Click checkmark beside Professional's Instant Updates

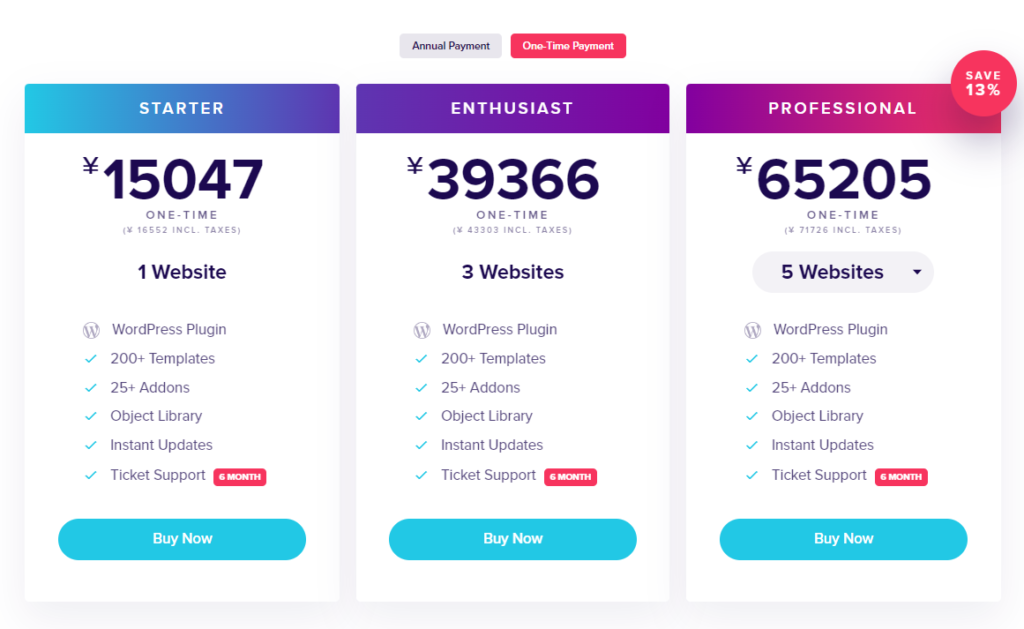[752, 446]
